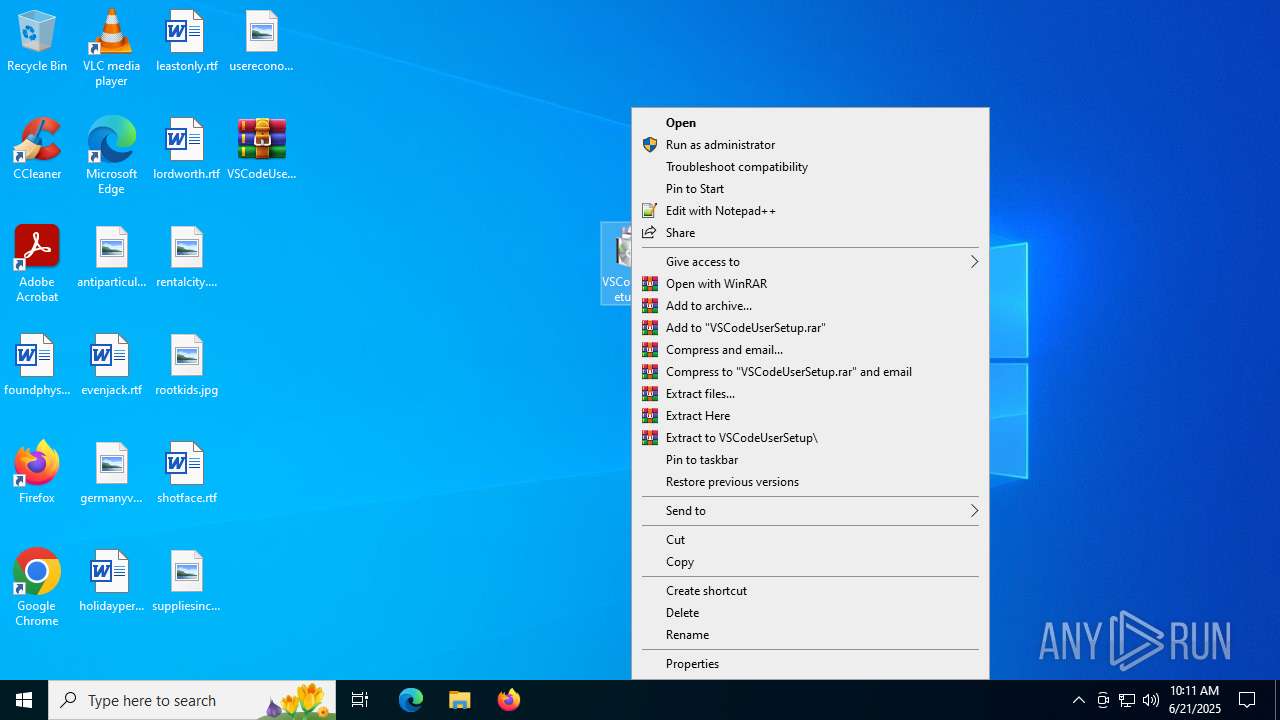Select the germanyv image file icon
The image size is (1280, 720).
(111, 474)
